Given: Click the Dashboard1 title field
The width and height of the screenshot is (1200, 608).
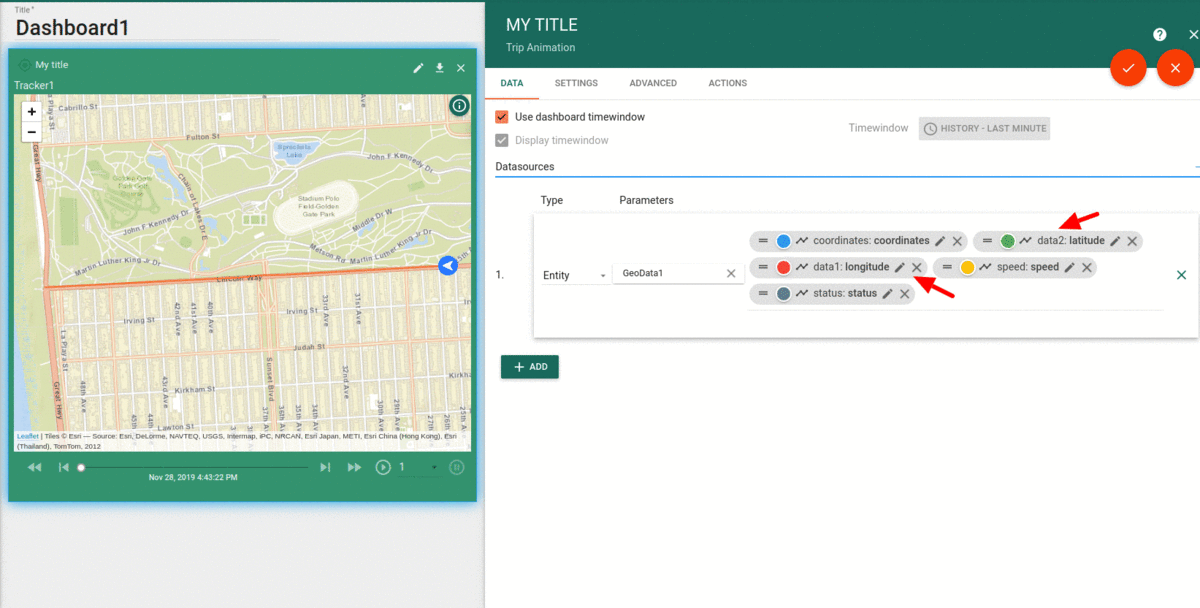Looking at the screenshot, I should click(x=148, y=28).
